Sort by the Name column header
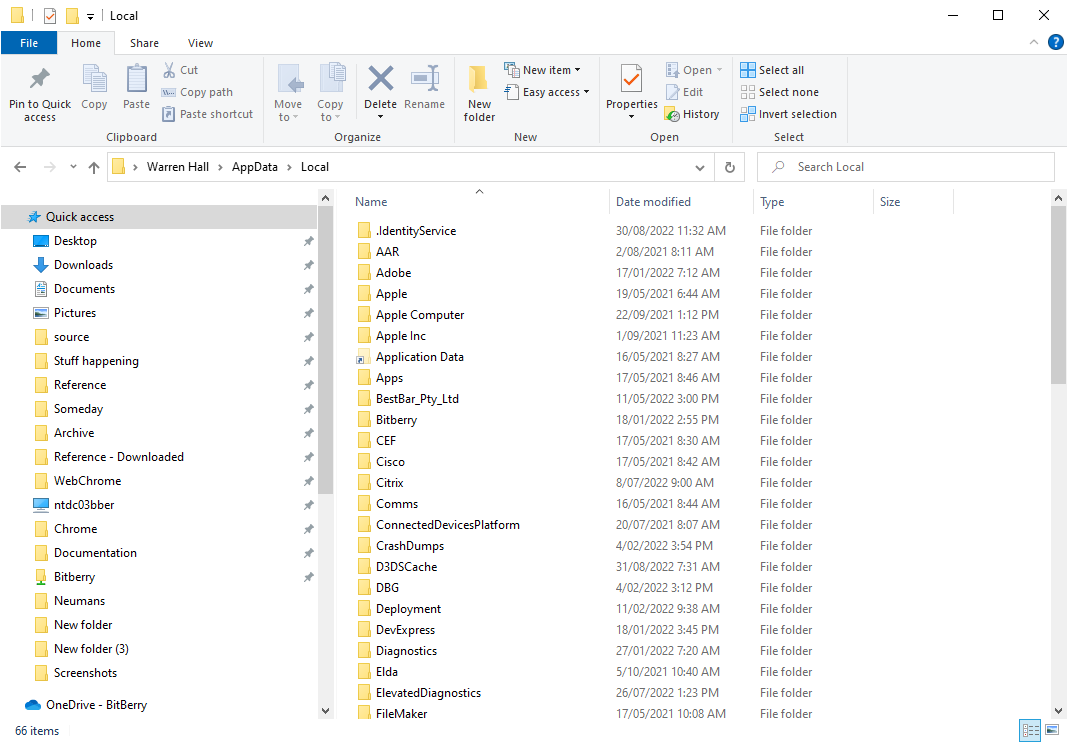1068x743 pixels. click(x=478, y=202)
